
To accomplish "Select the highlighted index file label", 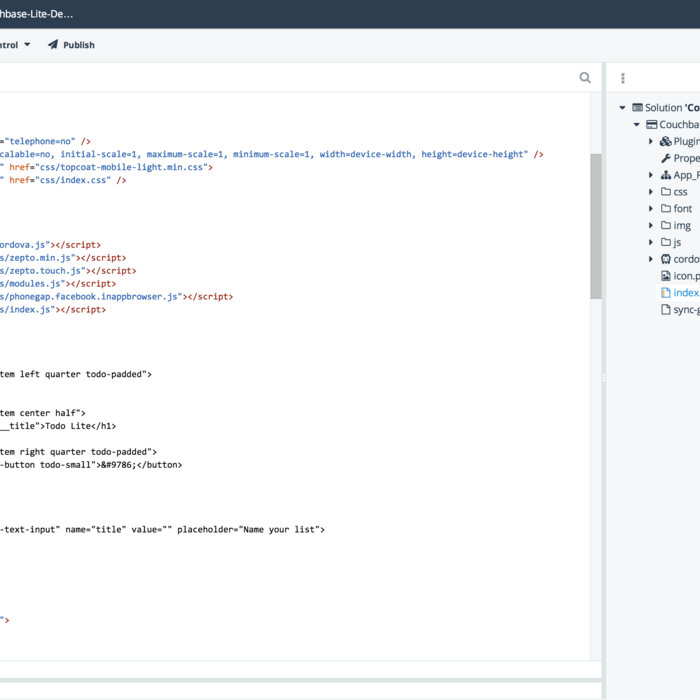I will pyautogui.click(x=687, y=292).
